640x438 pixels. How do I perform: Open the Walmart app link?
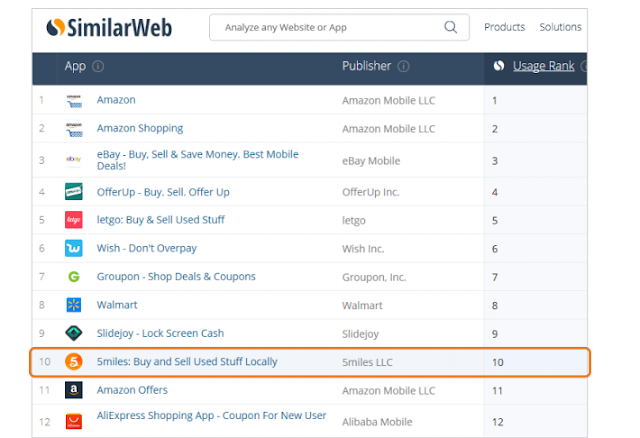(117, 305)
